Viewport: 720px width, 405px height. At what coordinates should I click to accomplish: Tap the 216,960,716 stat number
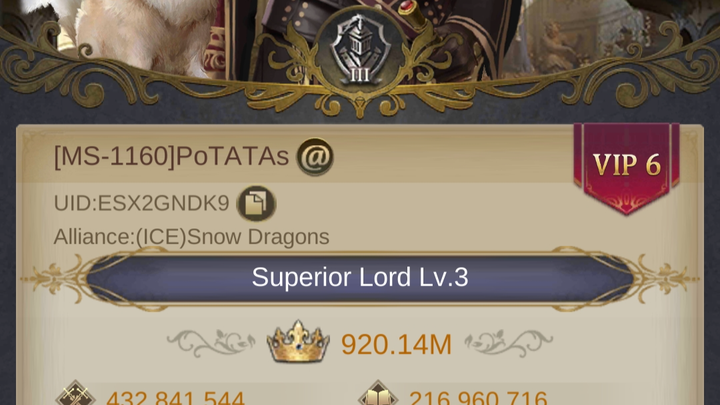click(478, 398)
